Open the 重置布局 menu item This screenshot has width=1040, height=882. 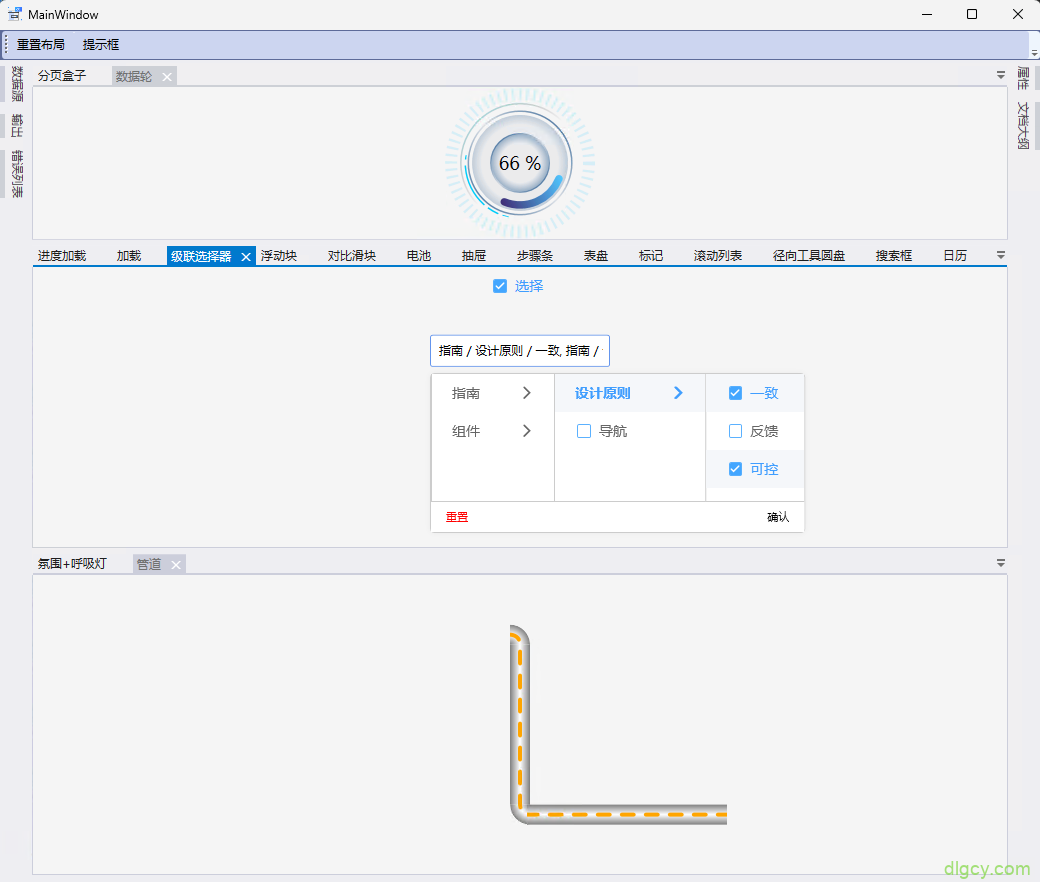tap(41, 45)
